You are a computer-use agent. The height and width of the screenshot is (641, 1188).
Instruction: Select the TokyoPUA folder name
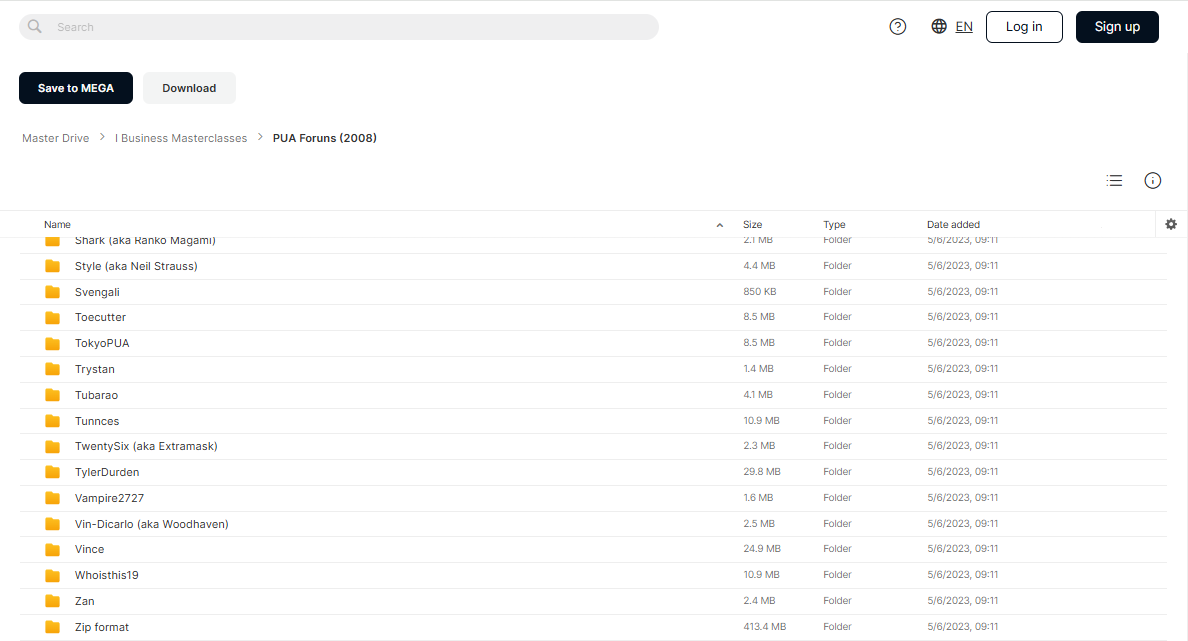(102, 343)
